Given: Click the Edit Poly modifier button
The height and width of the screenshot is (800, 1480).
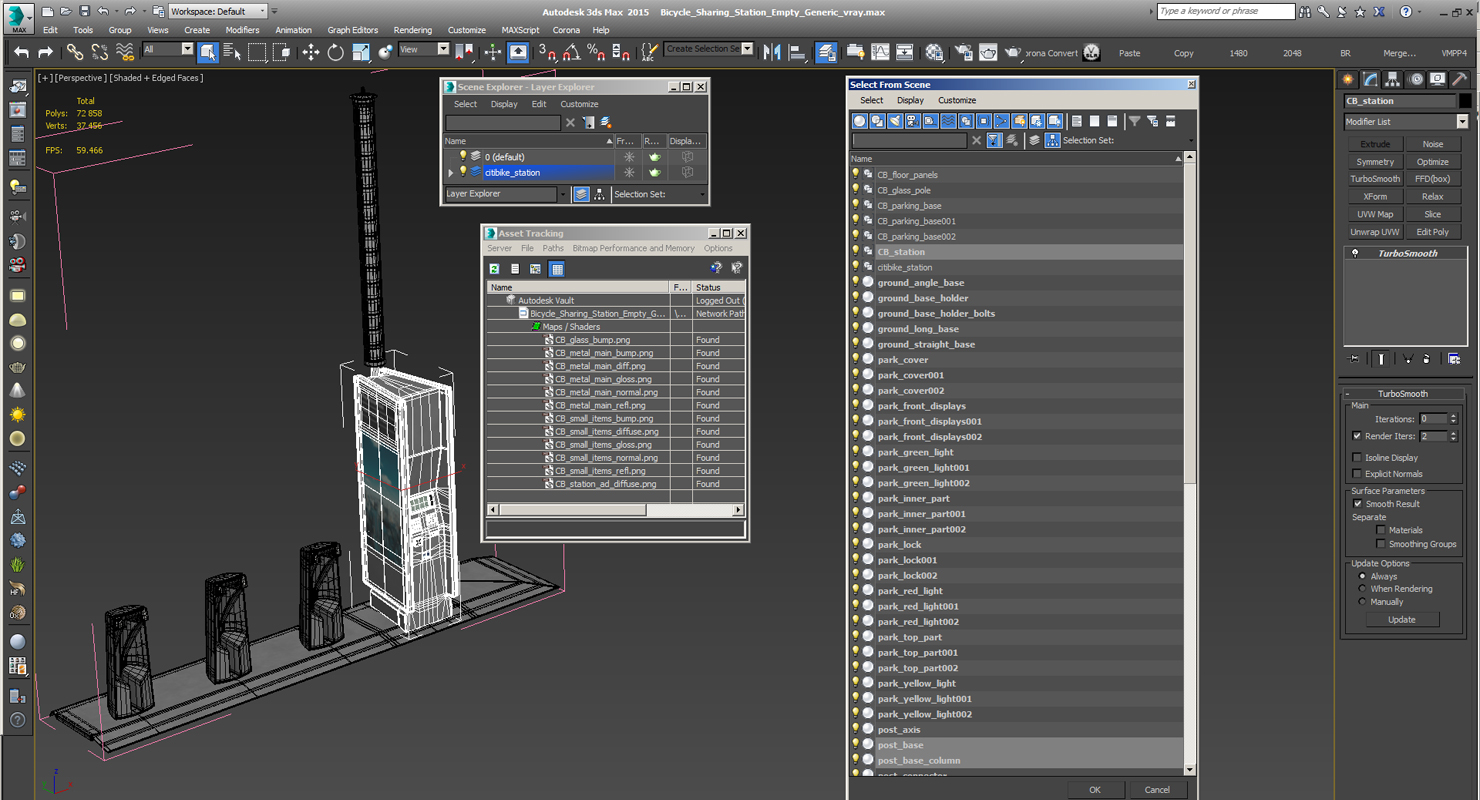Looking at the screenshot, I should (1432, 232).
